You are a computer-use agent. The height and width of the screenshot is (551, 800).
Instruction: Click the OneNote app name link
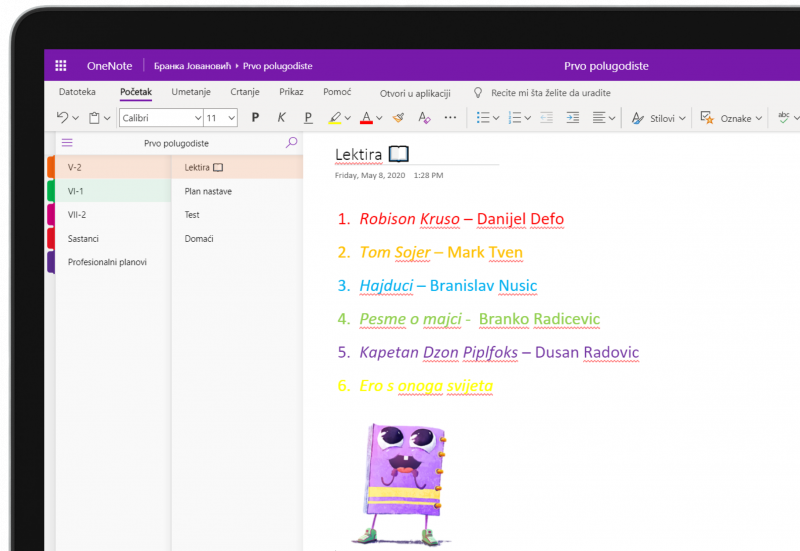[x=109, y=66]
